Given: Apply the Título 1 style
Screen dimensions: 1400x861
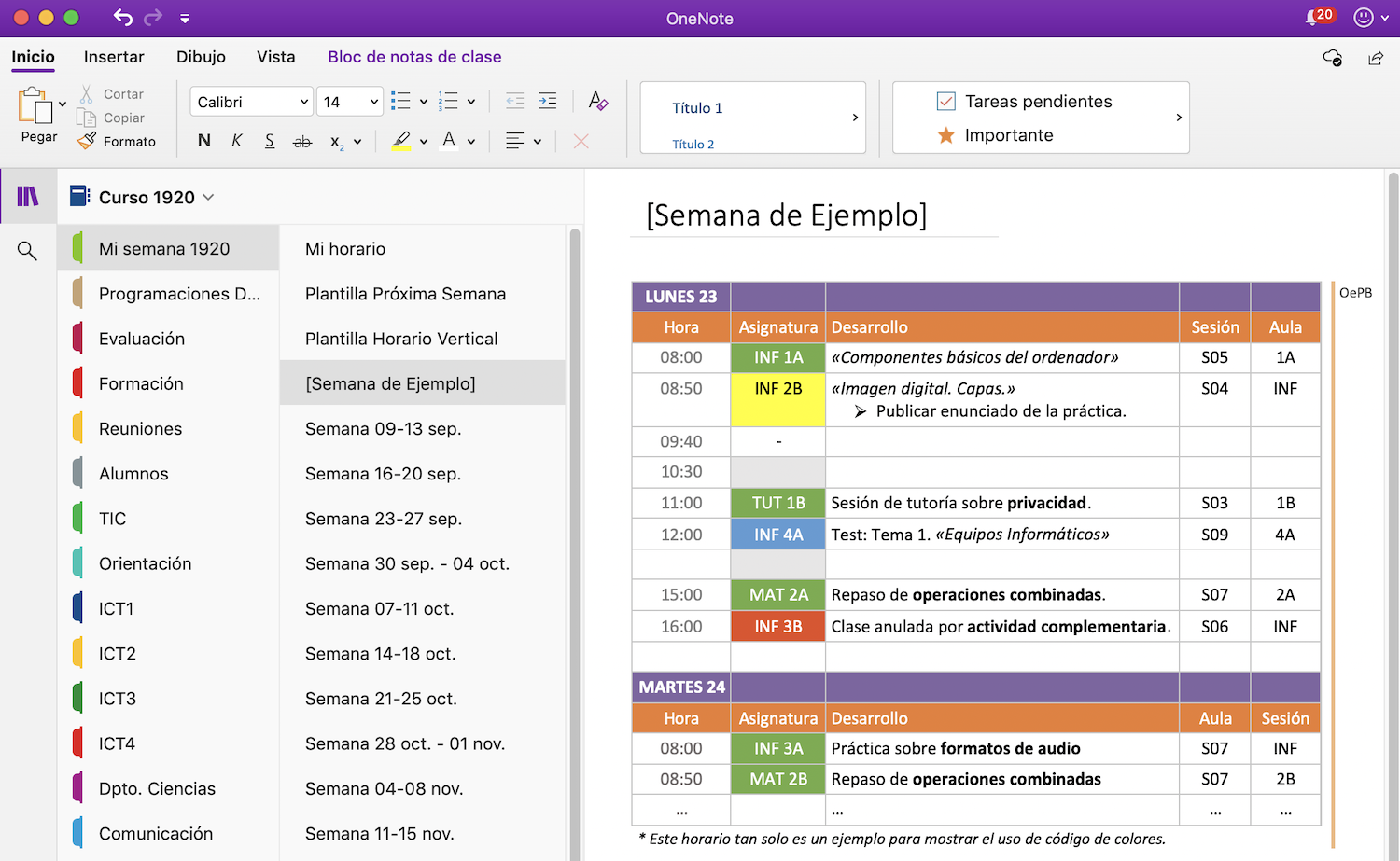Looking at the screenshot, I should [x=697, y=108].
